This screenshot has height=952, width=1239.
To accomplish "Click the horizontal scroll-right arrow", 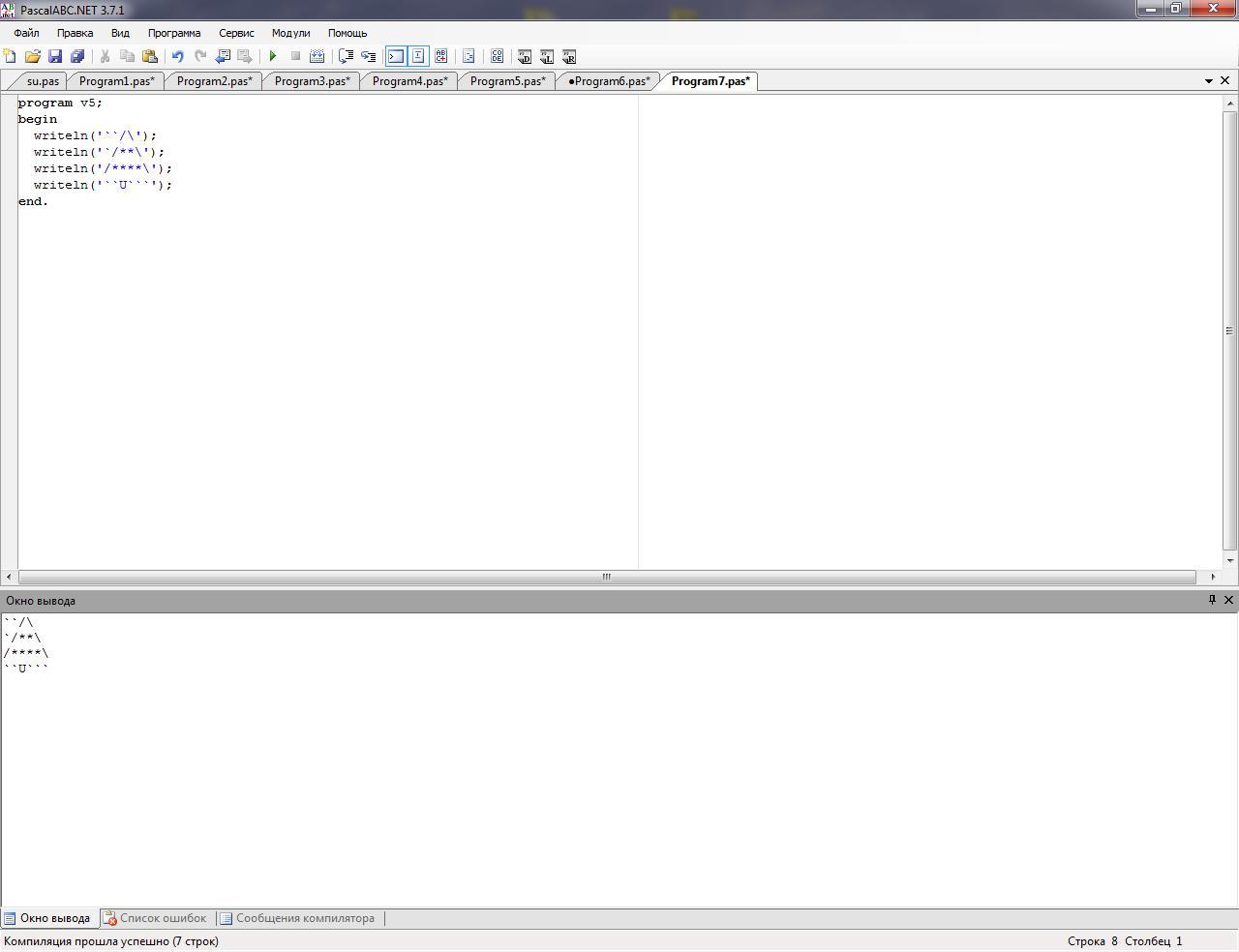I will 1213,577.
